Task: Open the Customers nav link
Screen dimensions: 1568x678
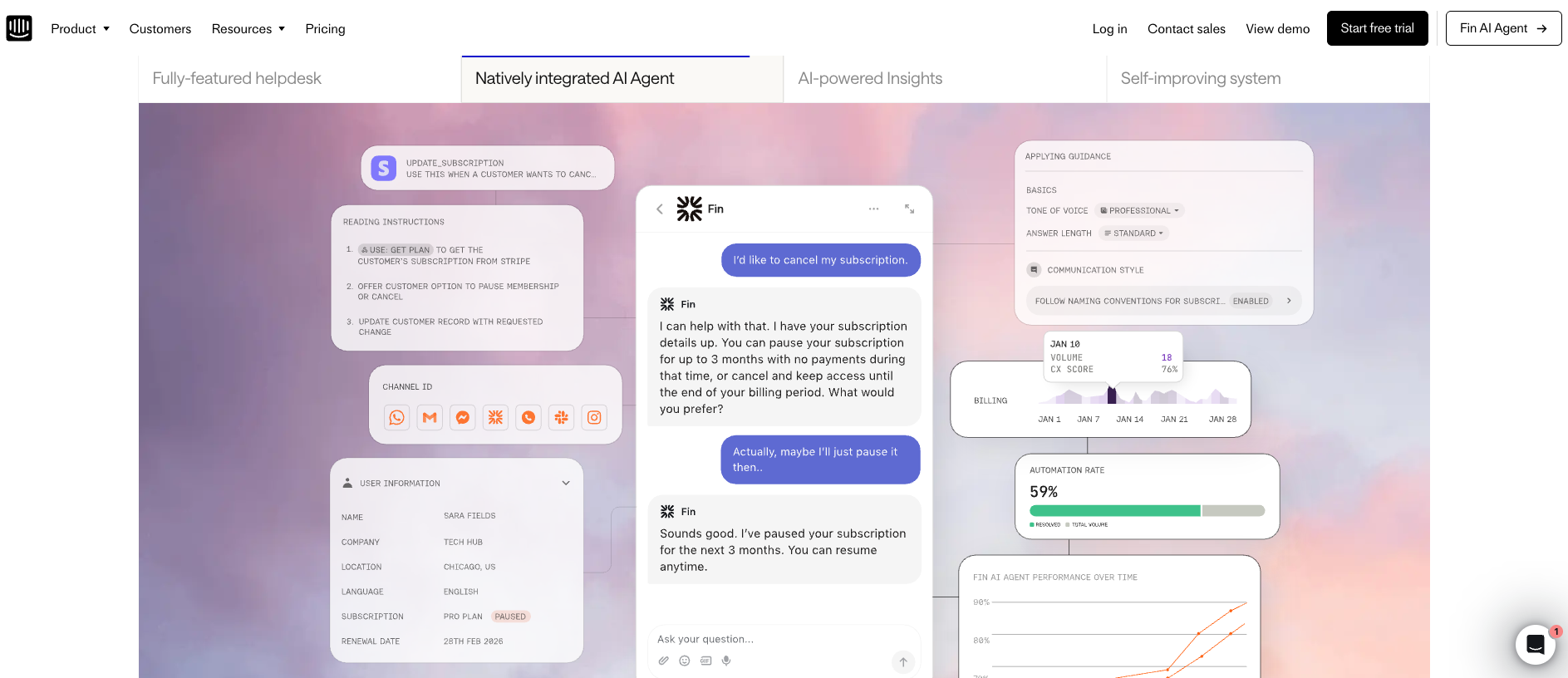Action: pyautogui.click(x=160, y=29)
